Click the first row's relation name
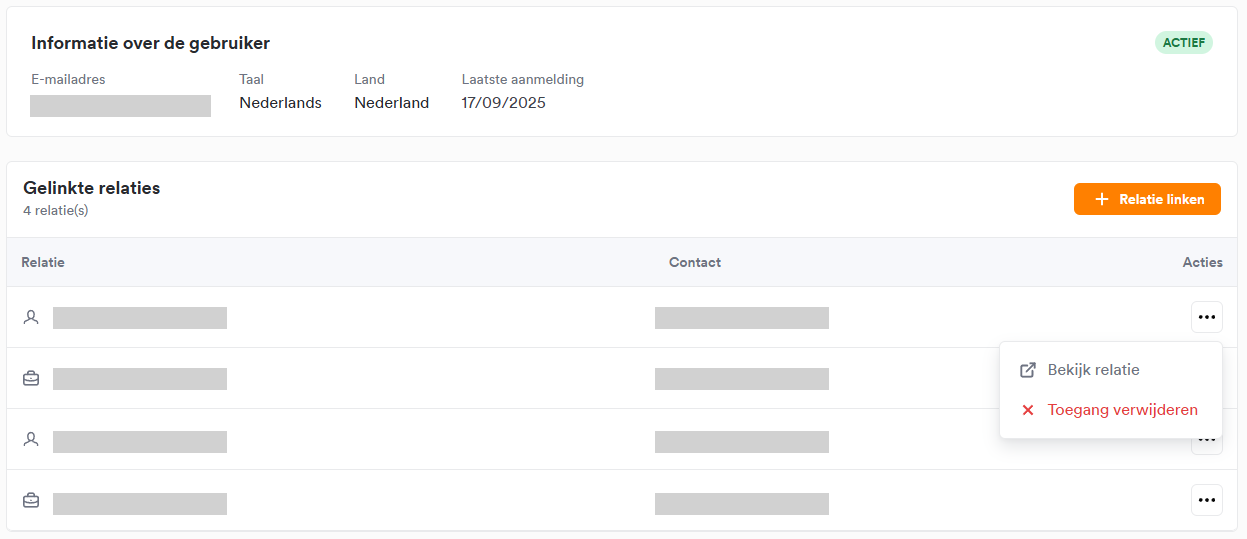 pyautogui.click(x=140, y=318)
